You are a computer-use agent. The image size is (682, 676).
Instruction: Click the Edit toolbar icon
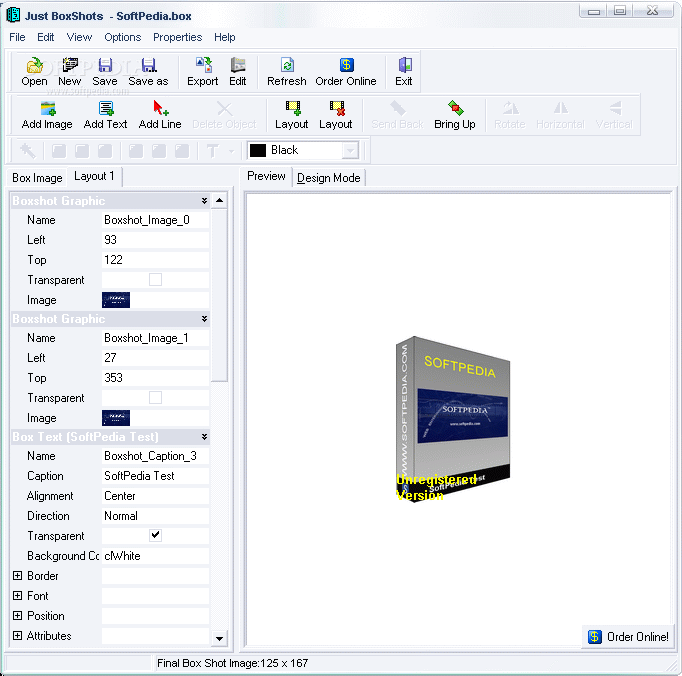(238, 72)
